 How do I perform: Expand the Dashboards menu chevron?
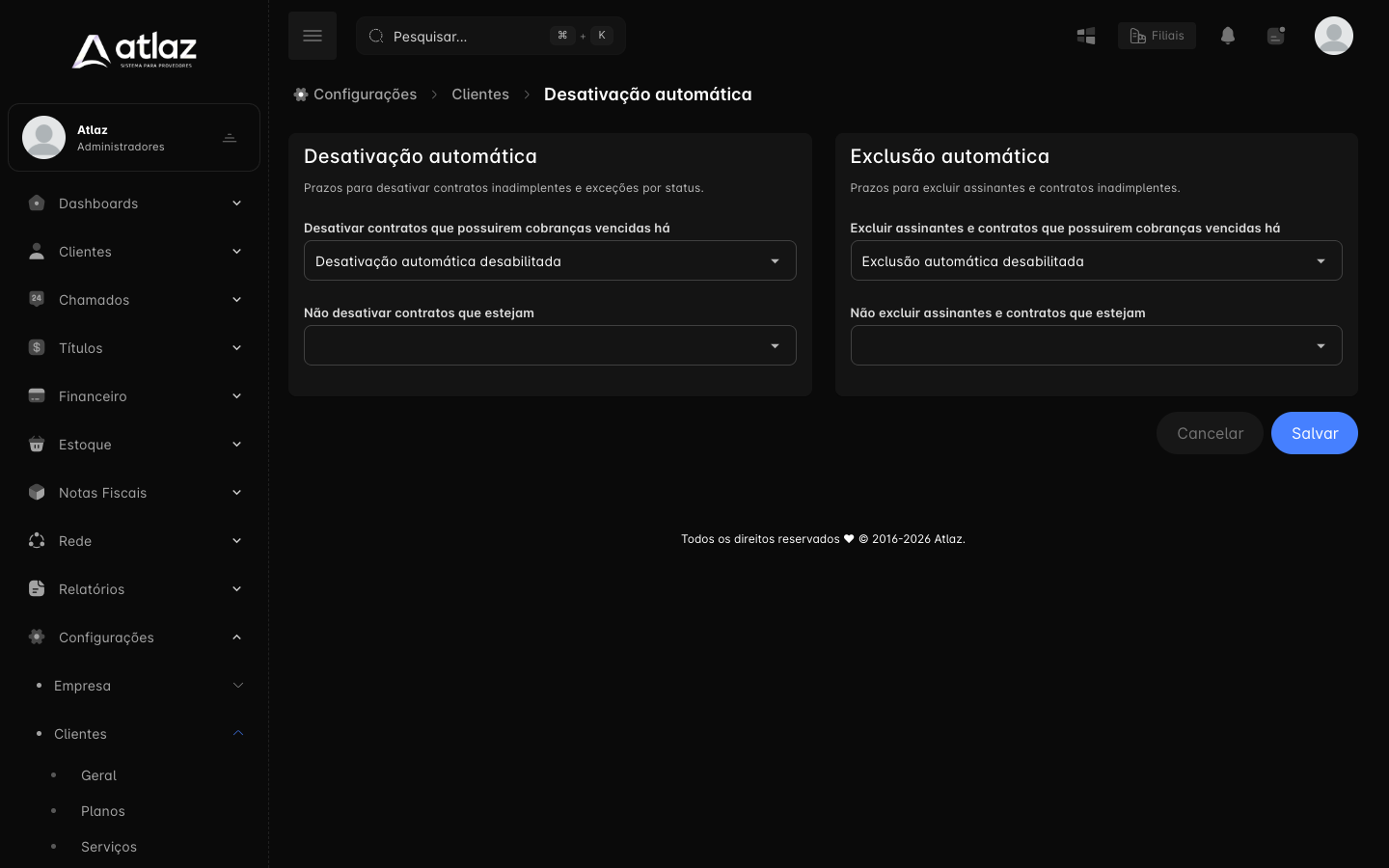(x=236, y=203)
